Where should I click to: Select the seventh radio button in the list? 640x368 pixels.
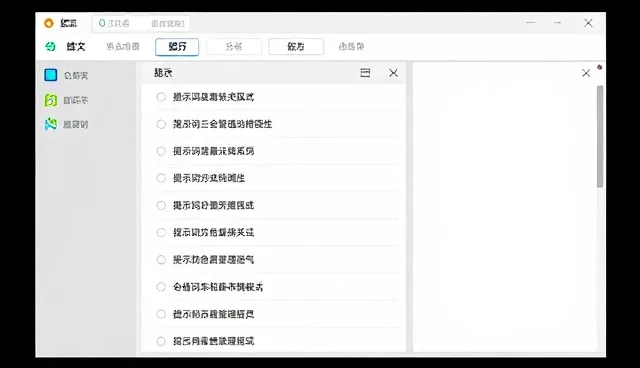tap(161, 259)
